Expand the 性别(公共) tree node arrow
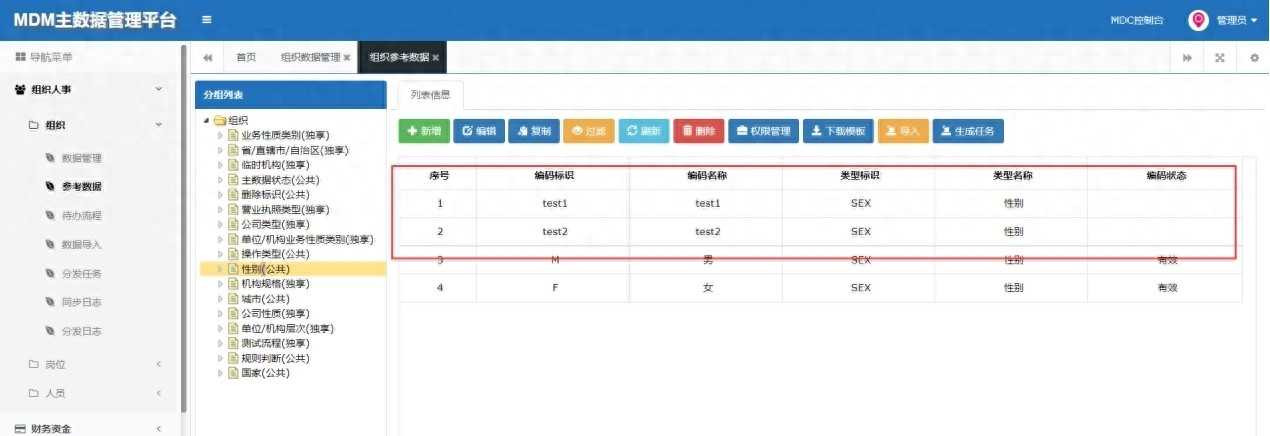The image size is (1270, 436). point(221,269)
